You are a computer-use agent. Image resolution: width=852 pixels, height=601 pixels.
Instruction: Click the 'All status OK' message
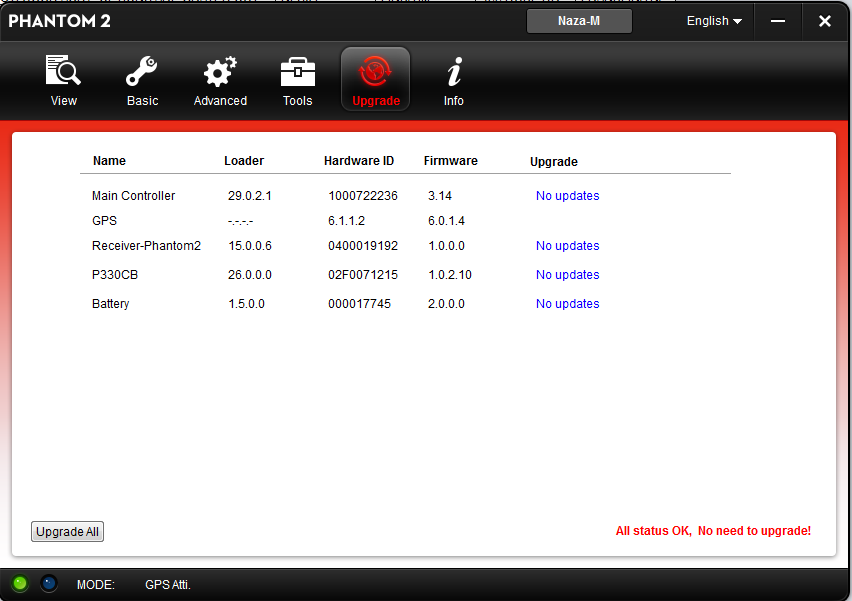click(x=713, y=531)
